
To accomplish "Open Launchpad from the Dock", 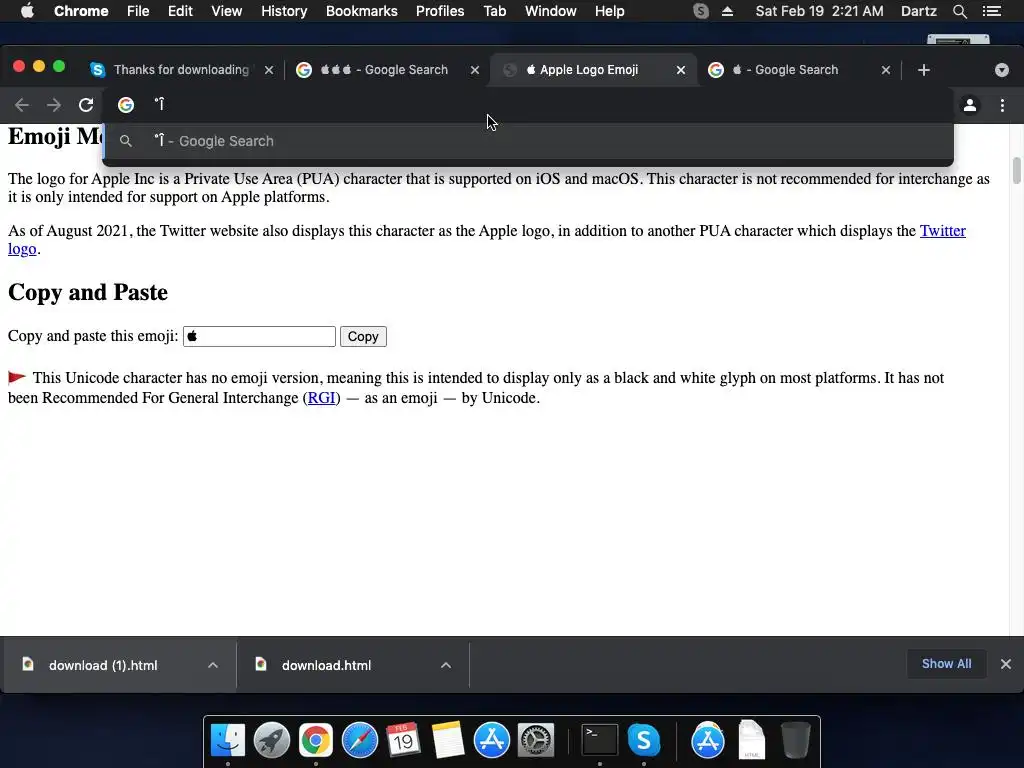I will click(272, 740).
